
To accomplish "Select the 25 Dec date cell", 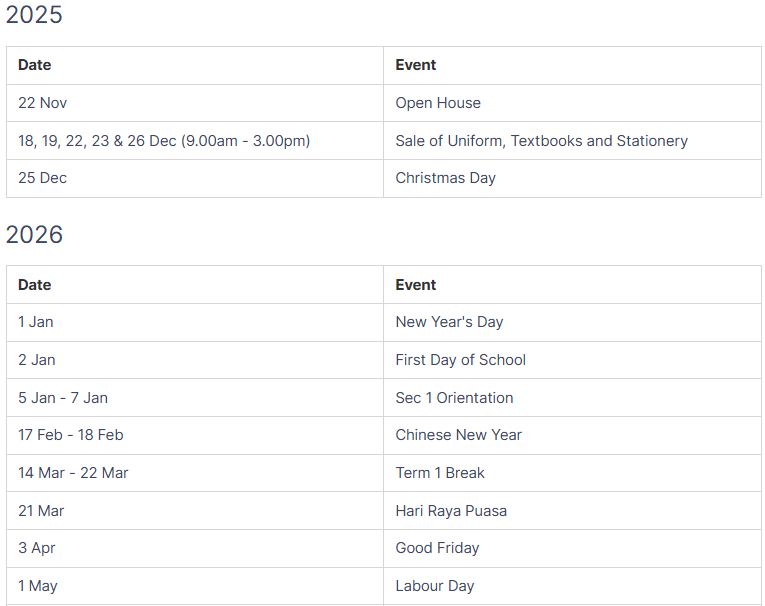I will [42, 178].
